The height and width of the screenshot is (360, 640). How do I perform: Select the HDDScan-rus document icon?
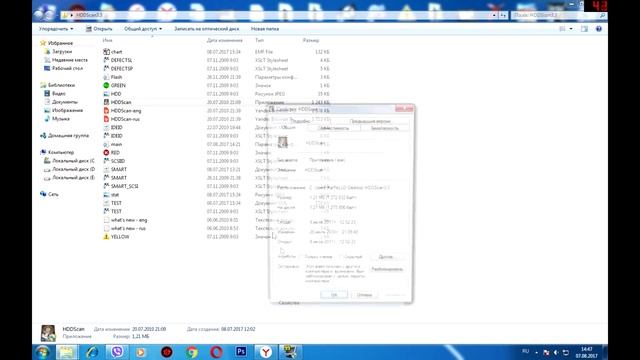click(106, 119)
